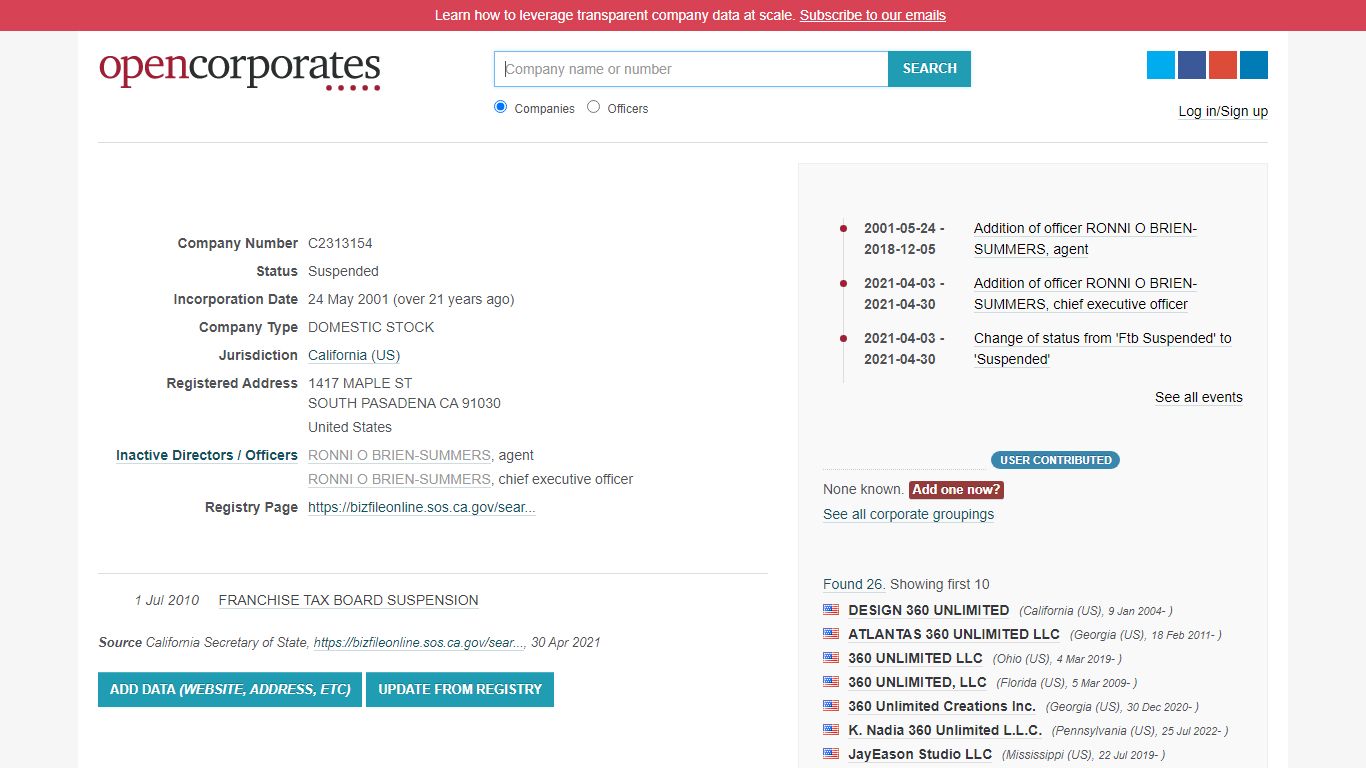Viewport: 1366px width, 768px height.
Task: Click US flag beside ATLANTAS 360 UNLIMITED LLC
Action: 831,633
